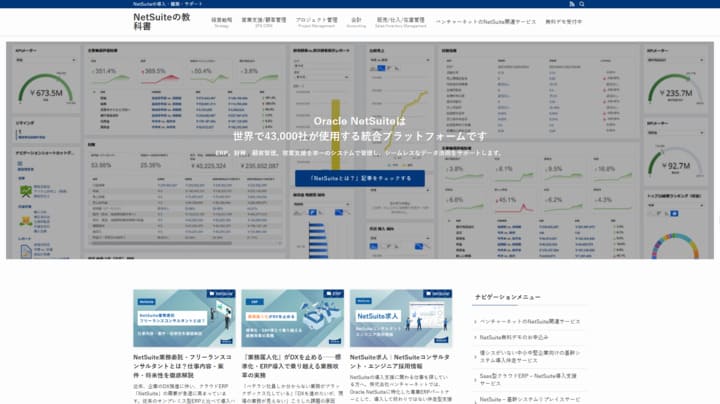Click the ERP tag on DX card
This screenshot has height=404, width=720.
[333, 293]
